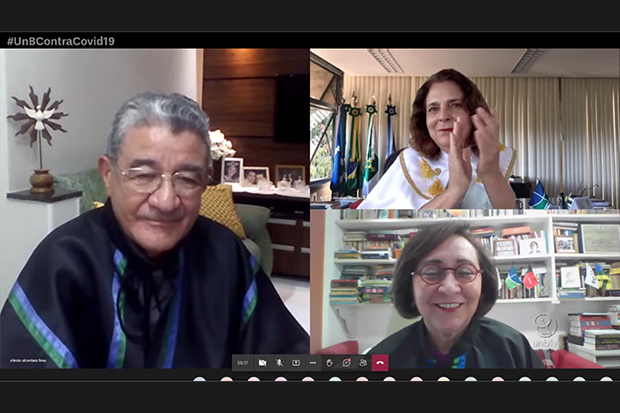The height and width of the screenshot is (413, 620).
Task: Show the meeting chat conversation
Action: point(346,362)
